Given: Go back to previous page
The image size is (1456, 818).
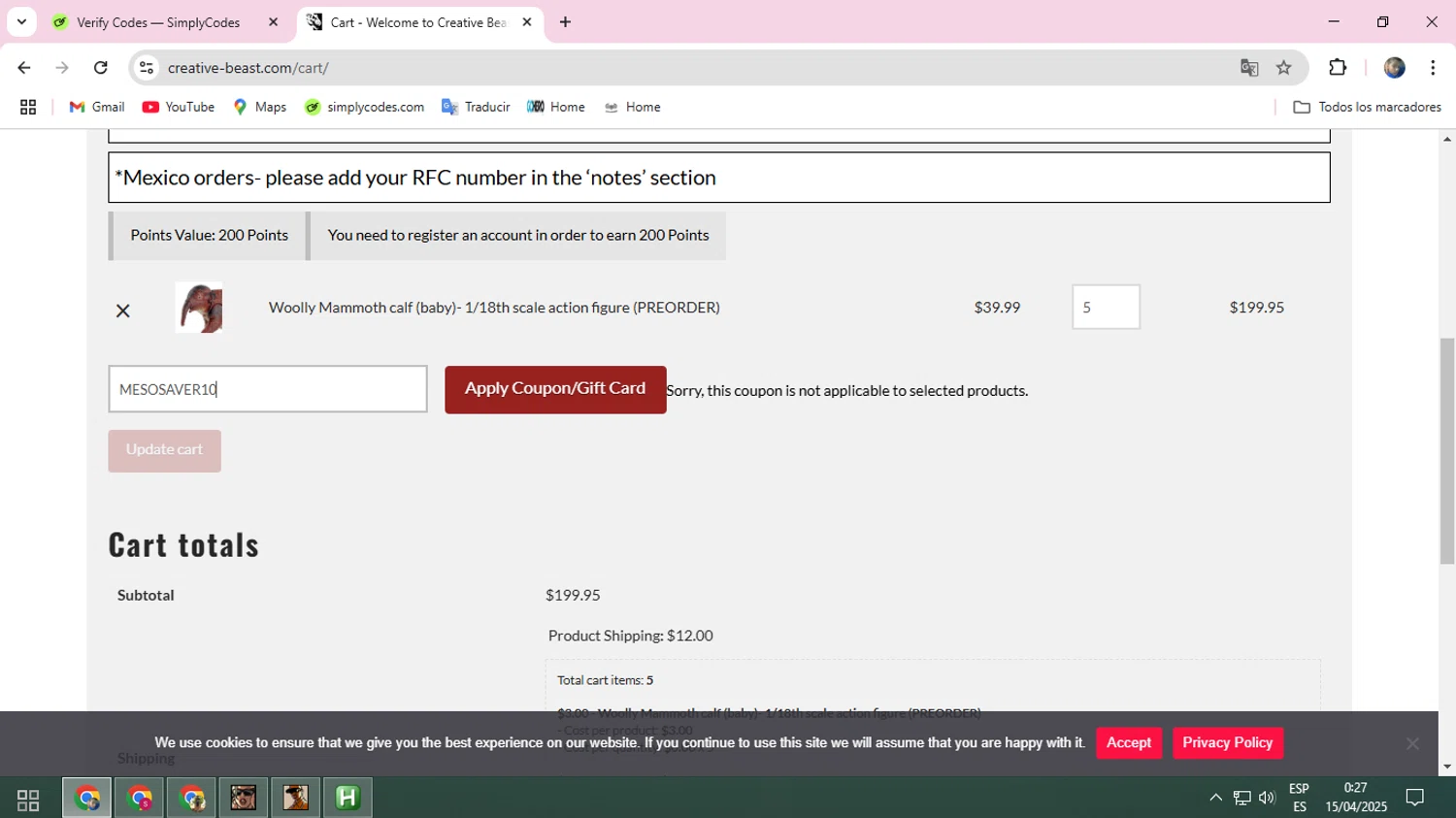Looking at the screenshot, I should (24, 68).
